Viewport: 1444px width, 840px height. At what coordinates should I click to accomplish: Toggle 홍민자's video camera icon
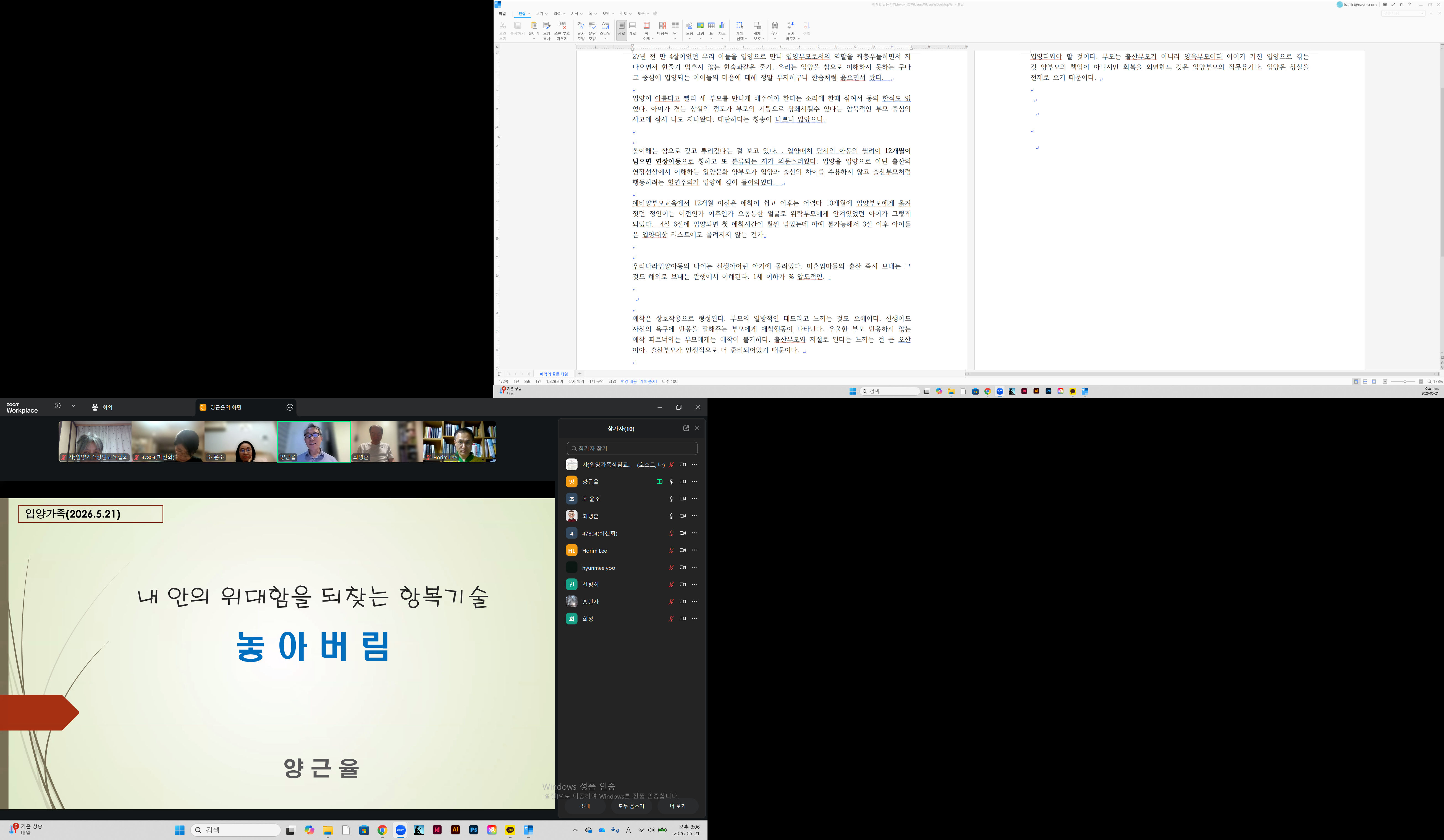(682, 602)
